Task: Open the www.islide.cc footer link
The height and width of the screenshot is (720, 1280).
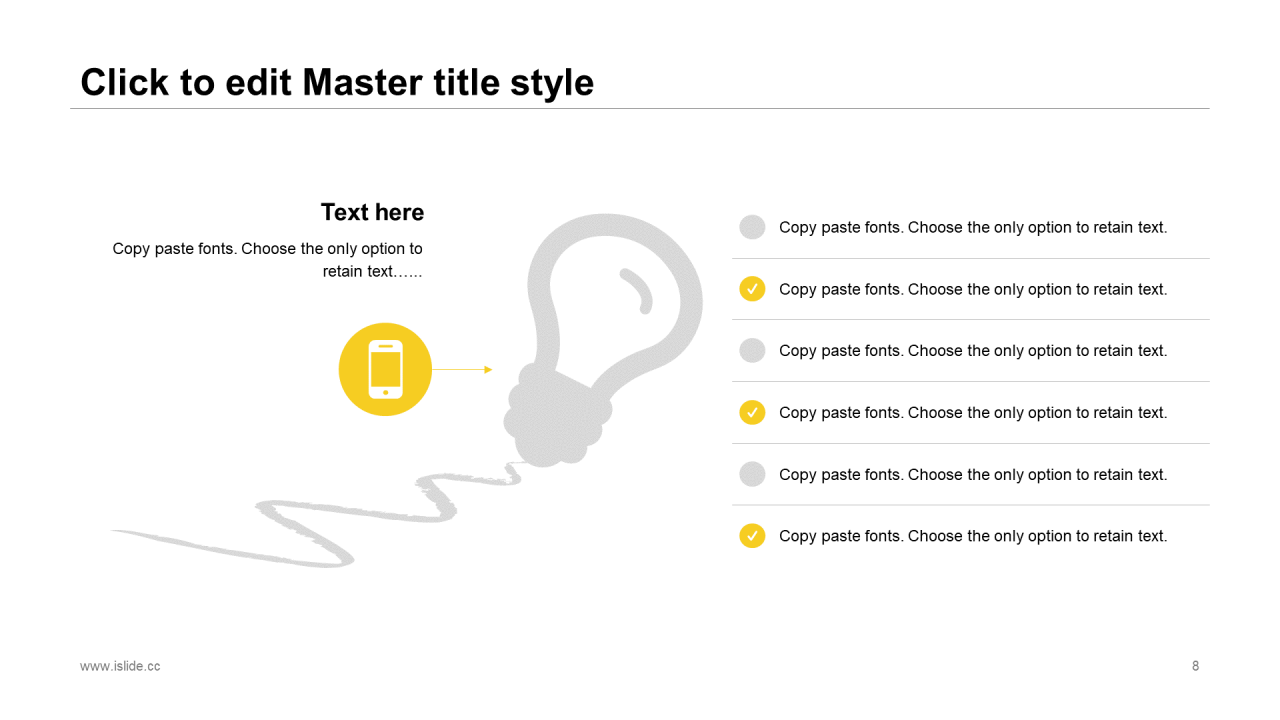Action: point(120,666)
